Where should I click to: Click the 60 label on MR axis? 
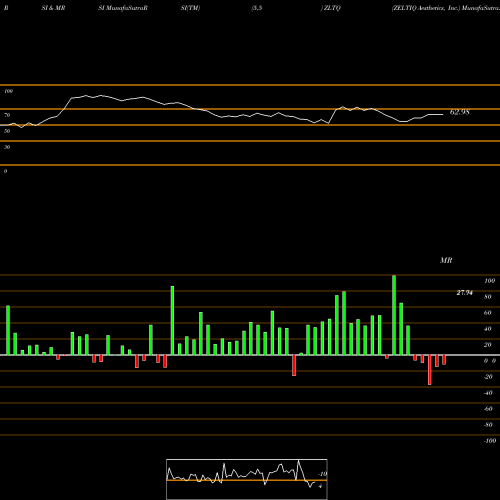(488, 313)
